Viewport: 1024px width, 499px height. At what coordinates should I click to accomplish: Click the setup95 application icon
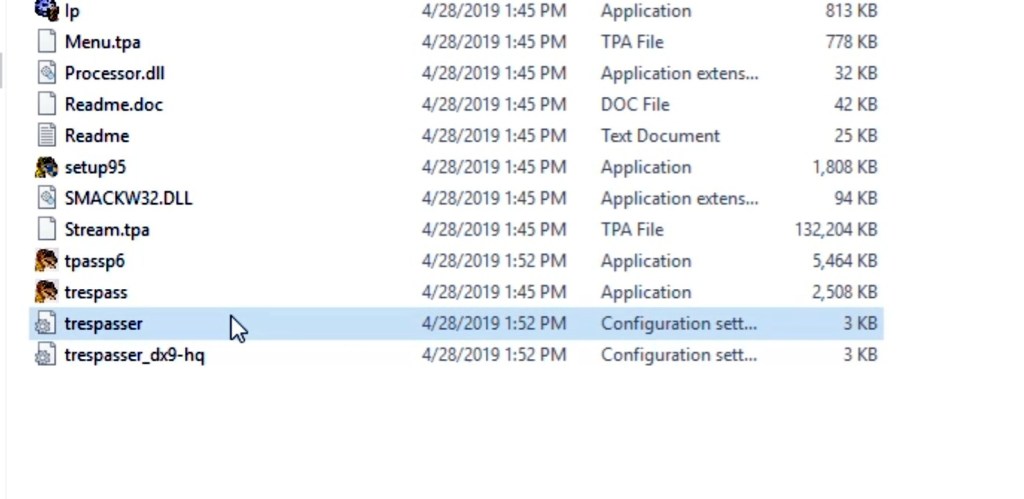point(46,167)
